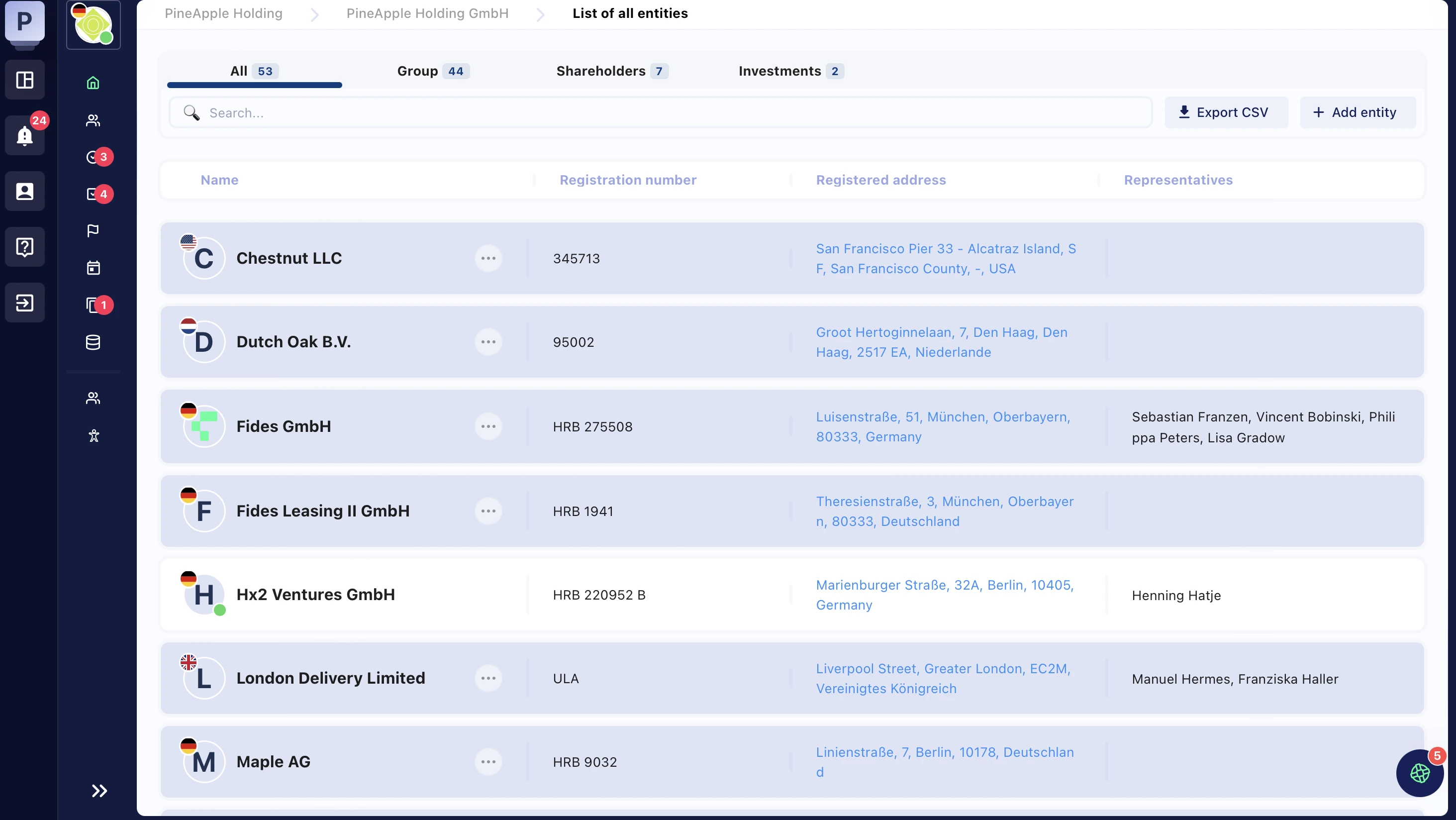
Task: Click the Representatives column header
Action: point(1178,180)
